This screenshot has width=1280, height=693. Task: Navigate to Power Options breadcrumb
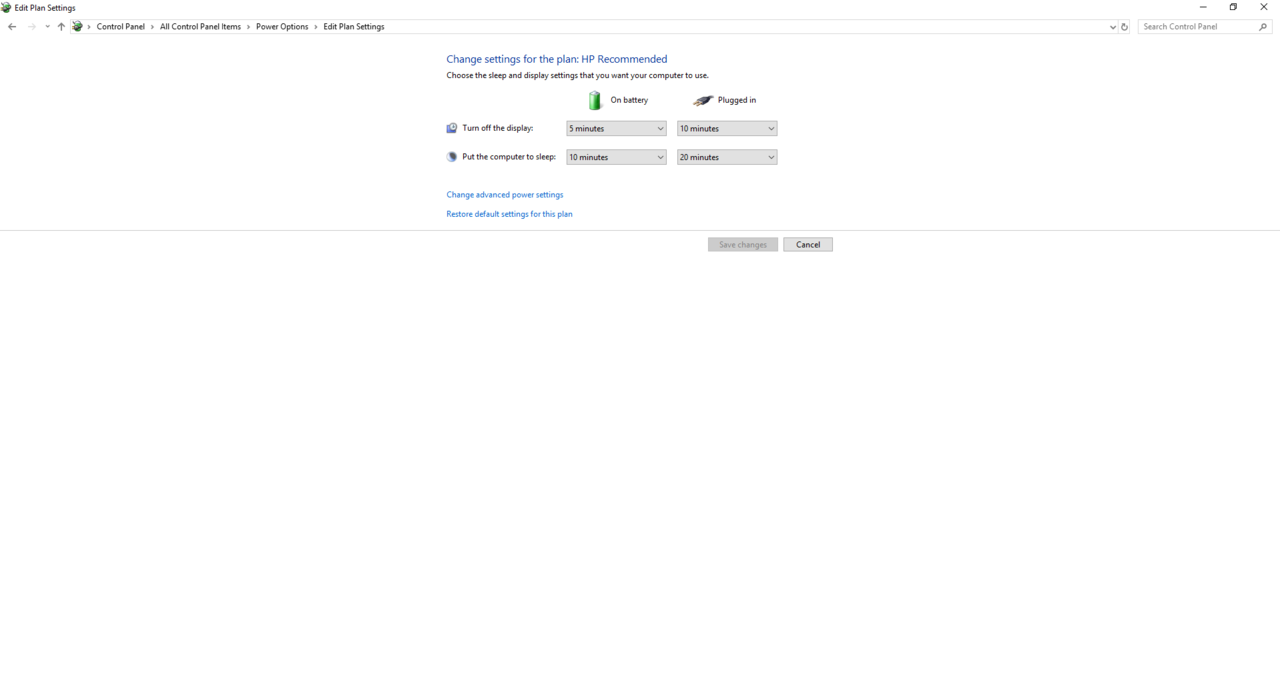click(282, 27)
